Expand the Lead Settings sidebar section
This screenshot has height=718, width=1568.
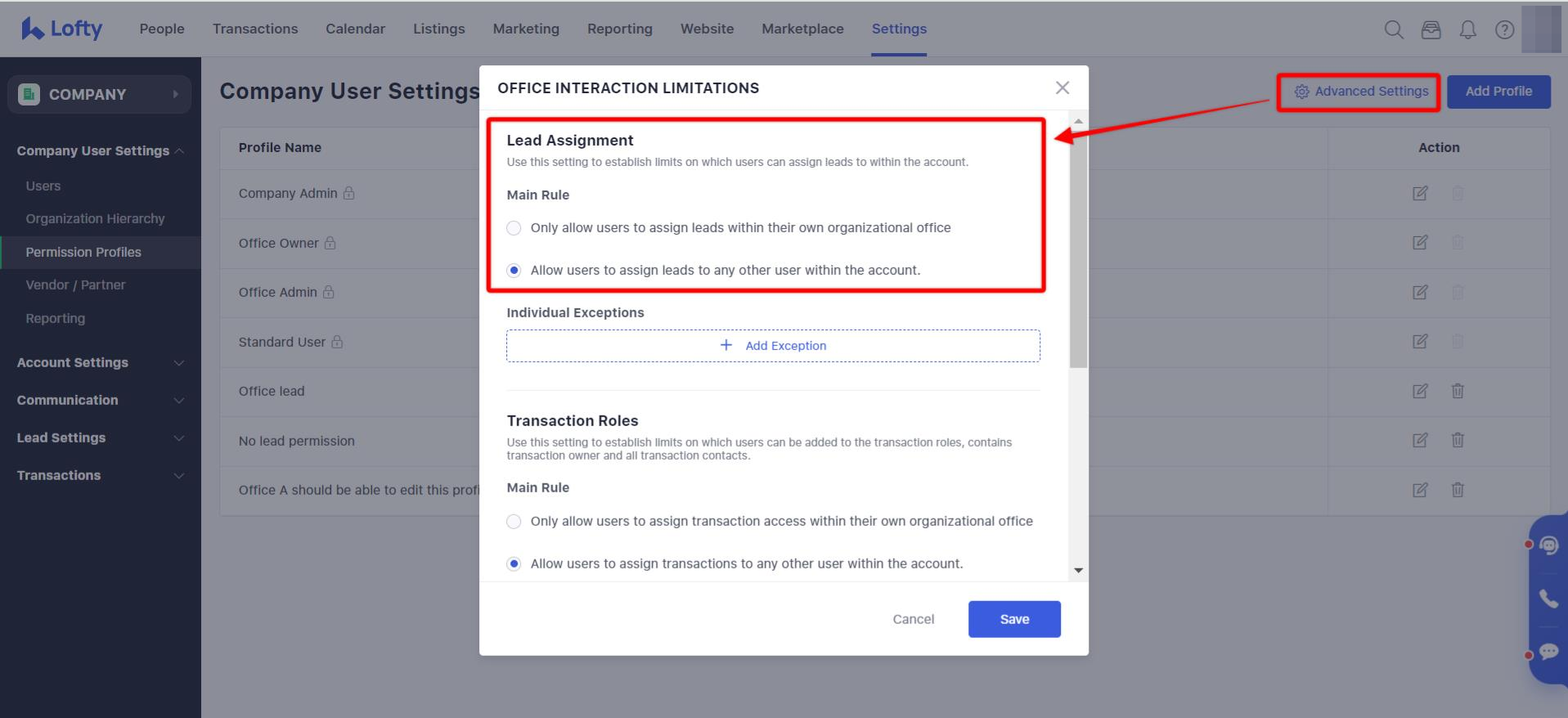pyautogui.click(x=100, y=438)
